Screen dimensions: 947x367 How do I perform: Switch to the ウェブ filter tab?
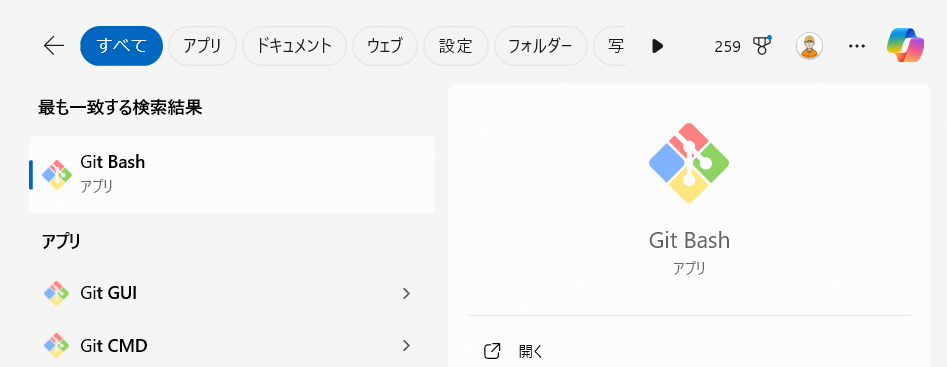tap(385, 46)
